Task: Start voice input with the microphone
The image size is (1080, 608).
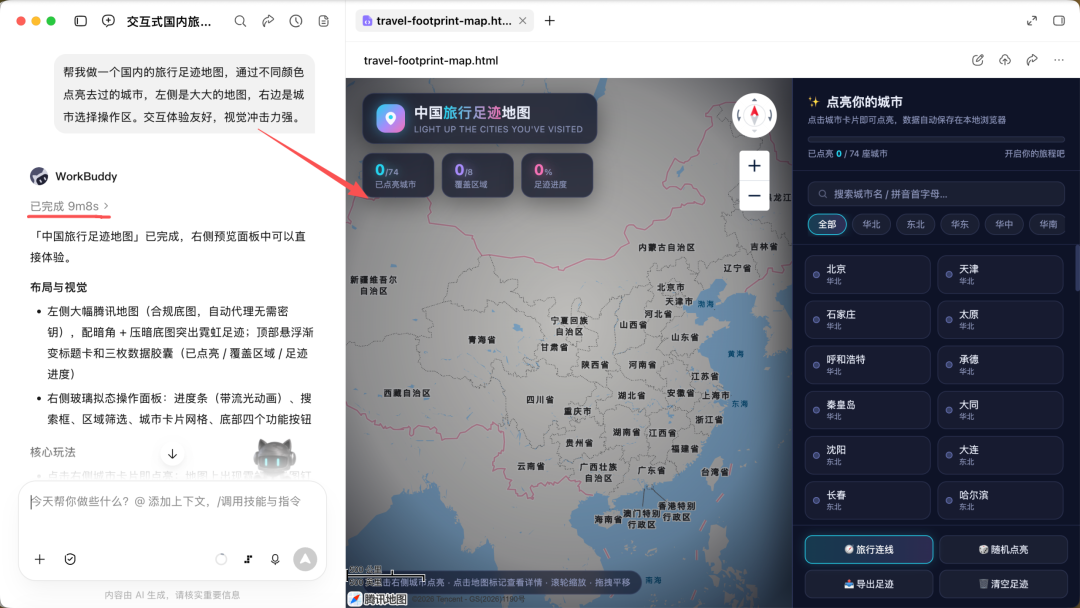Action: pyautogui.click(x=275, y=559)
